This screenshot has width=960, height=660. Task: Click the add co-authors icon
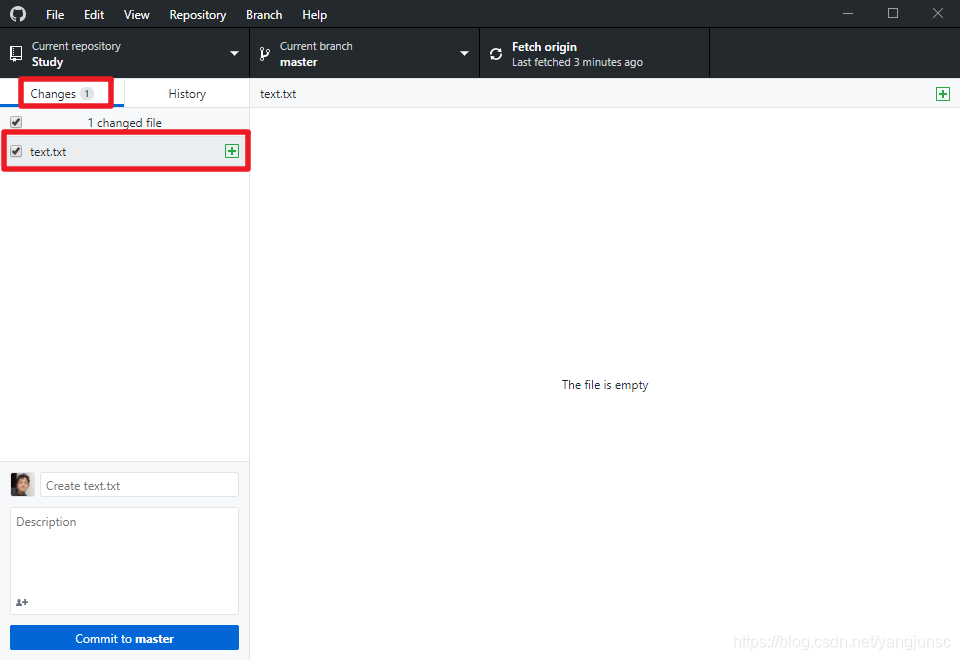click(x=22, y=602)
